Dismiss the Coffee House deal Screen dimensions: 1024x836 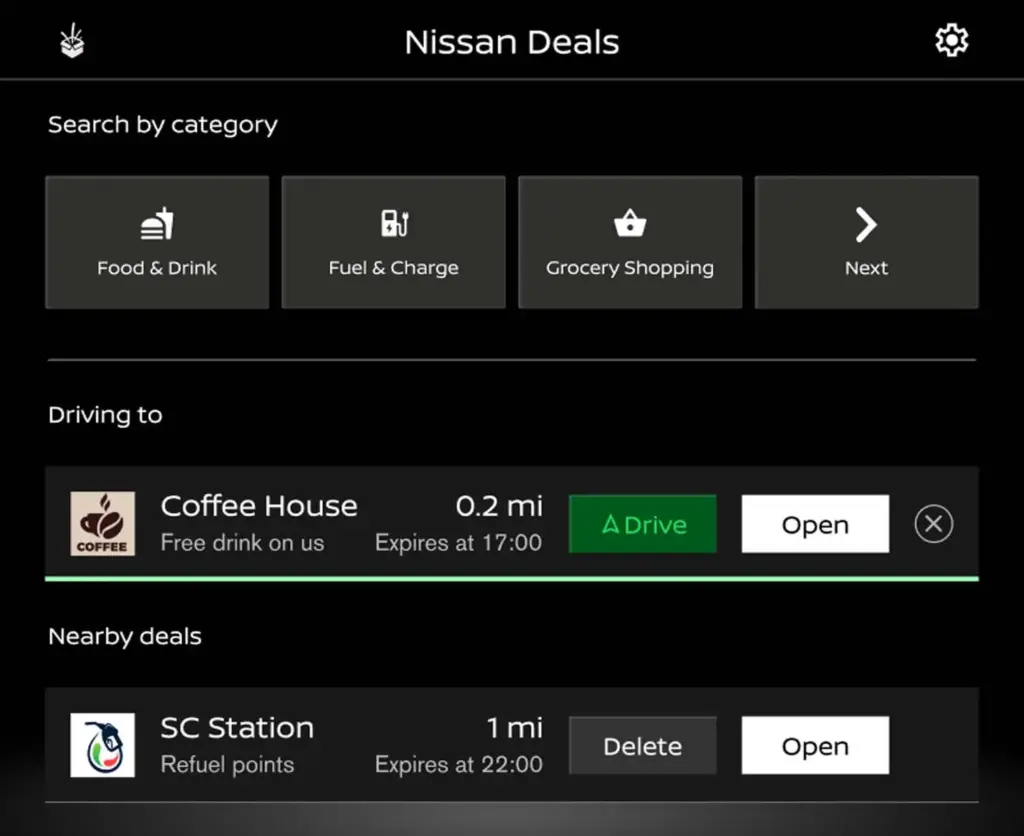pos(933,523)
